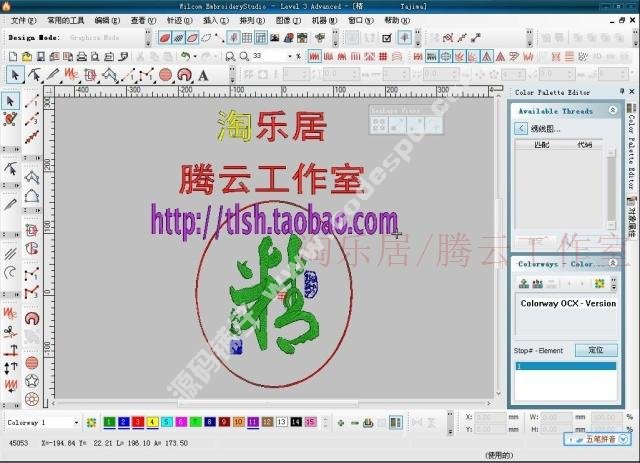Image resolution: width=640 pixels, height=463 pixels.
Task: Toggle the split palette view button
Action: [396, 423]
